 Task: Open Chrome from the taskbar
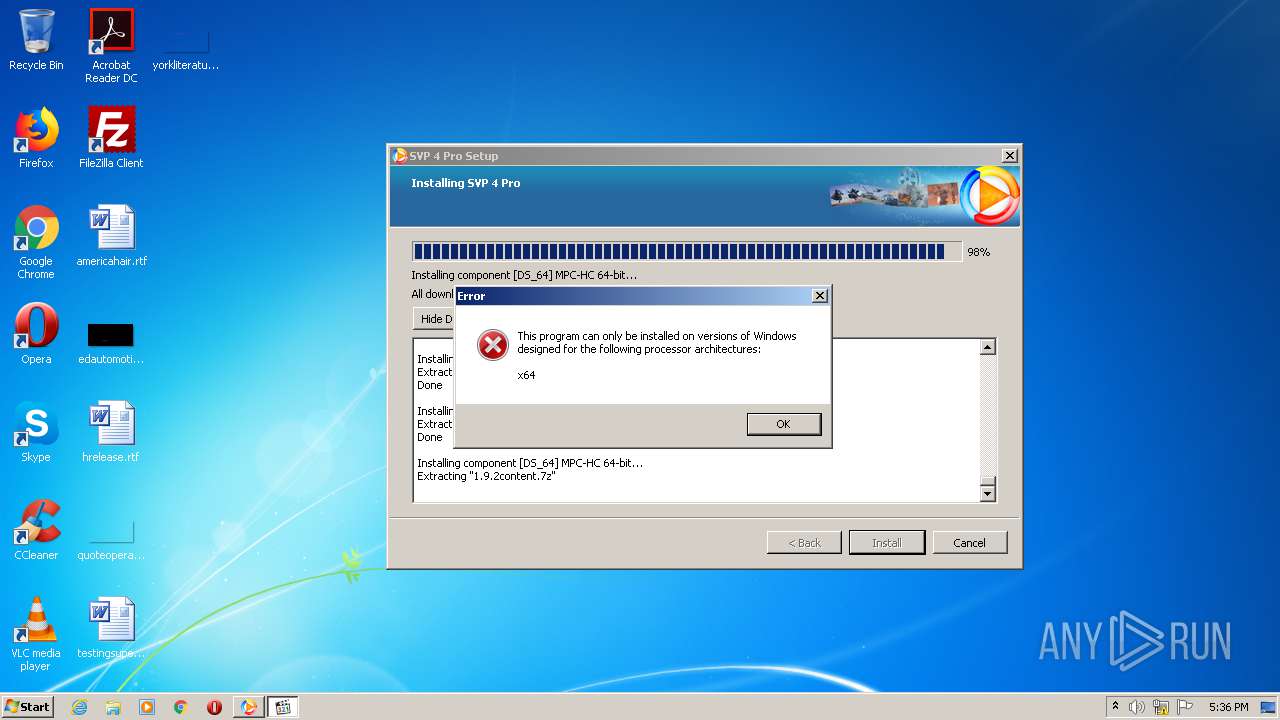point(181,707)
